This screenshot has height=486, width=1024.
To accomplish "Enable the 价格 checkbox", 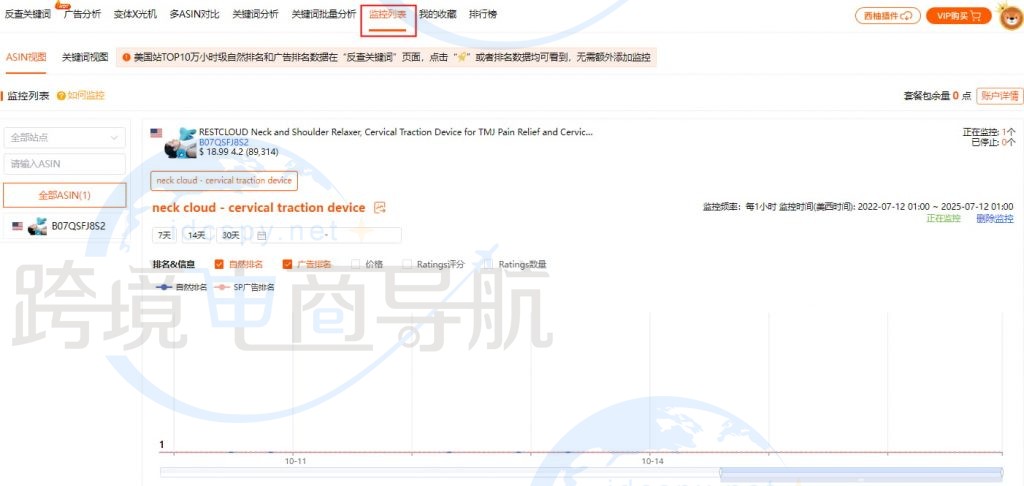I will point(356,264).
